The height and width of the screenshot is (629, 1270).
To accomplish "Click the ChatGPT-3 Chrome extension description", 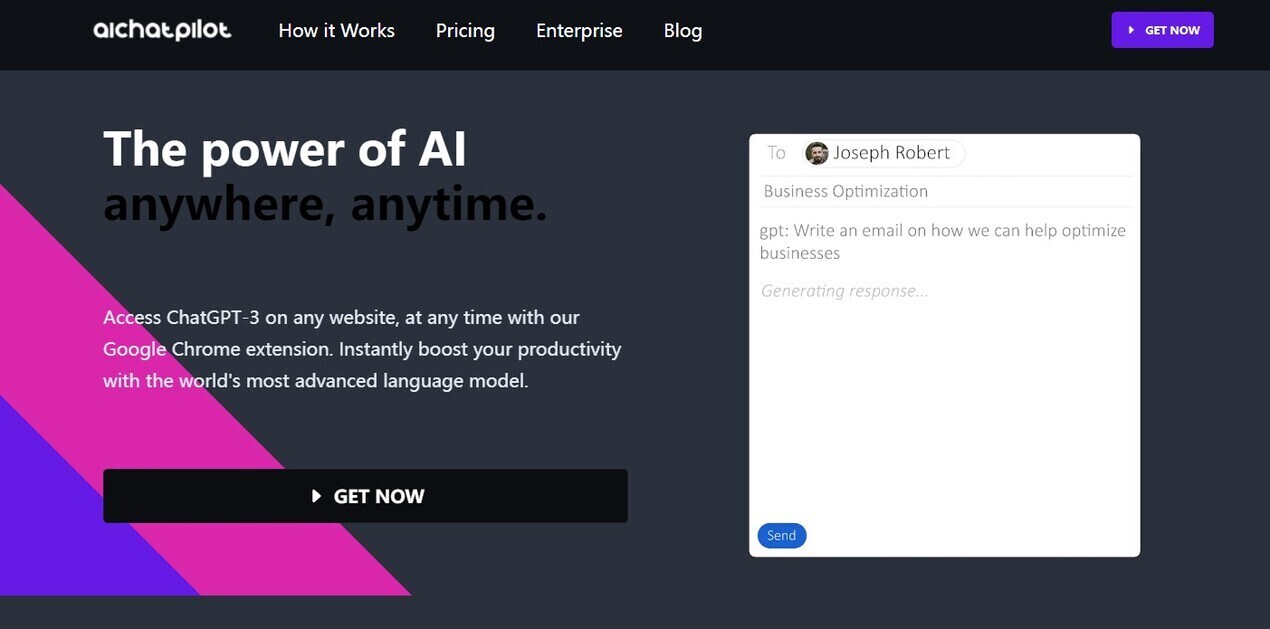I will click(362, 349).
